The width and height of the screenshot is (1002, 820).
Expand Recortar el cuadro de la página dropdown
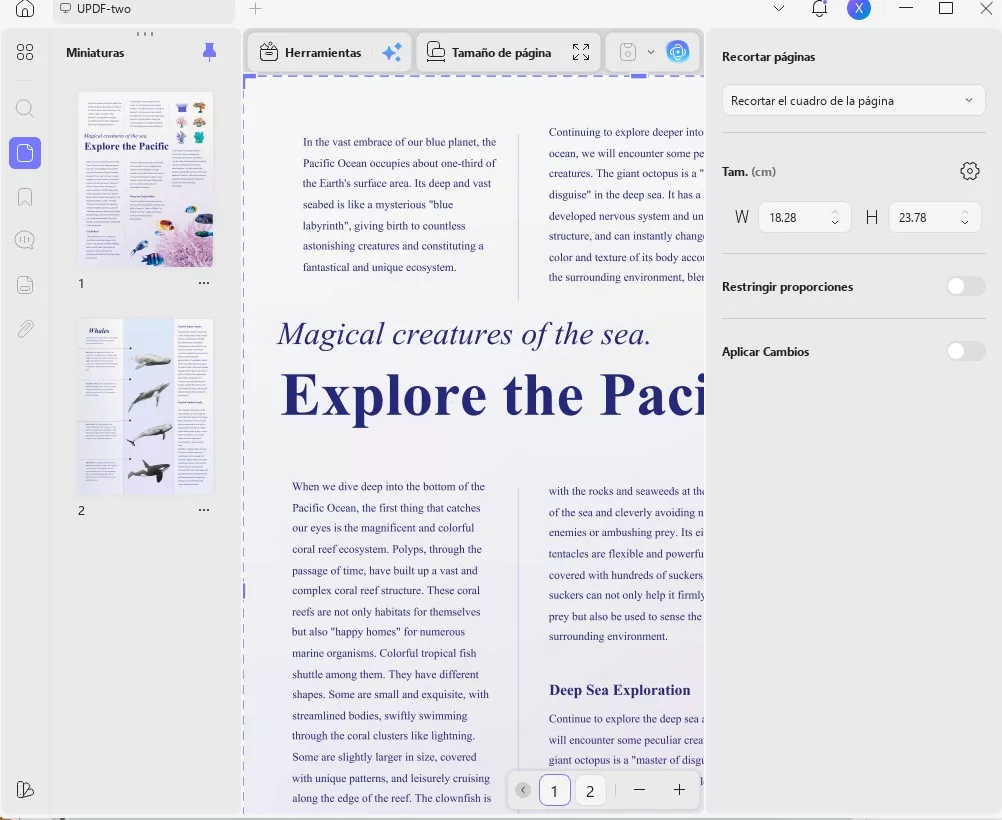pyautogui.click(x=853, y=100)
